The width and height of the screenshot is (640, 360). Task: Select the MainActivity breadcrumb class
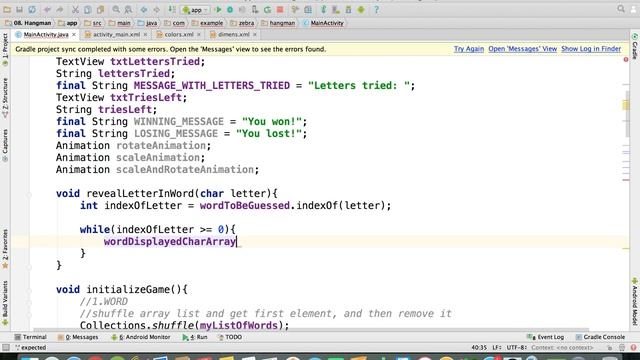click(x=323, y=23)
